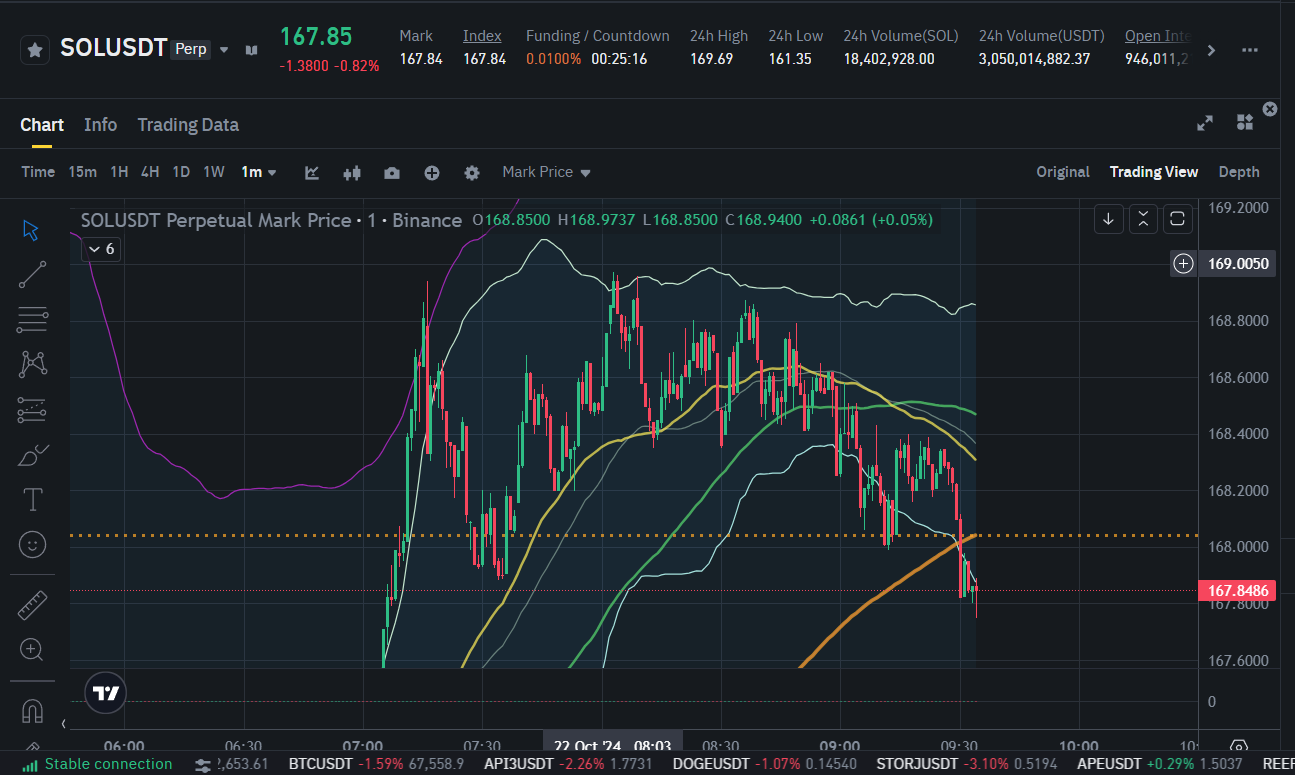The height and width of the screenshot is (775, 1295).
Task: Star SOLUSDT as a favorite
Action: tap(35, 49)
